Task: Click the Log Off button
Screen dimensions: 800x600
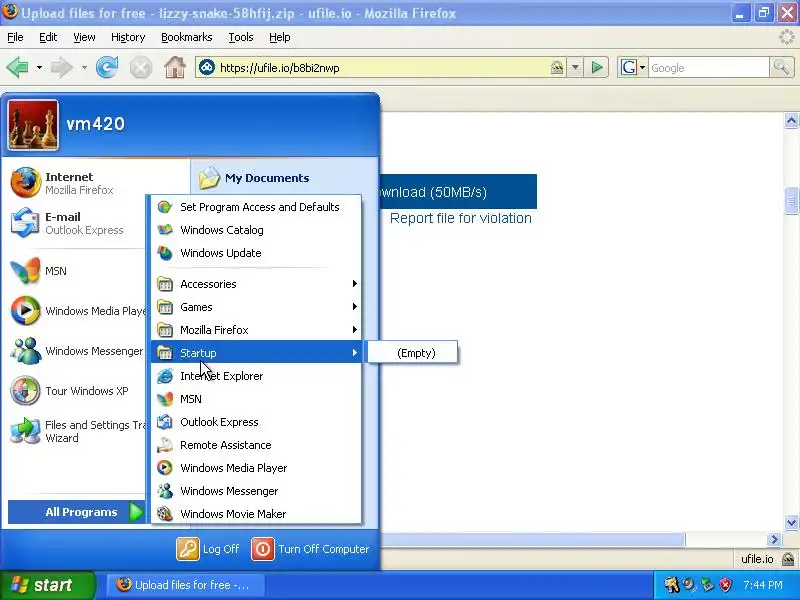Action: 208,549
